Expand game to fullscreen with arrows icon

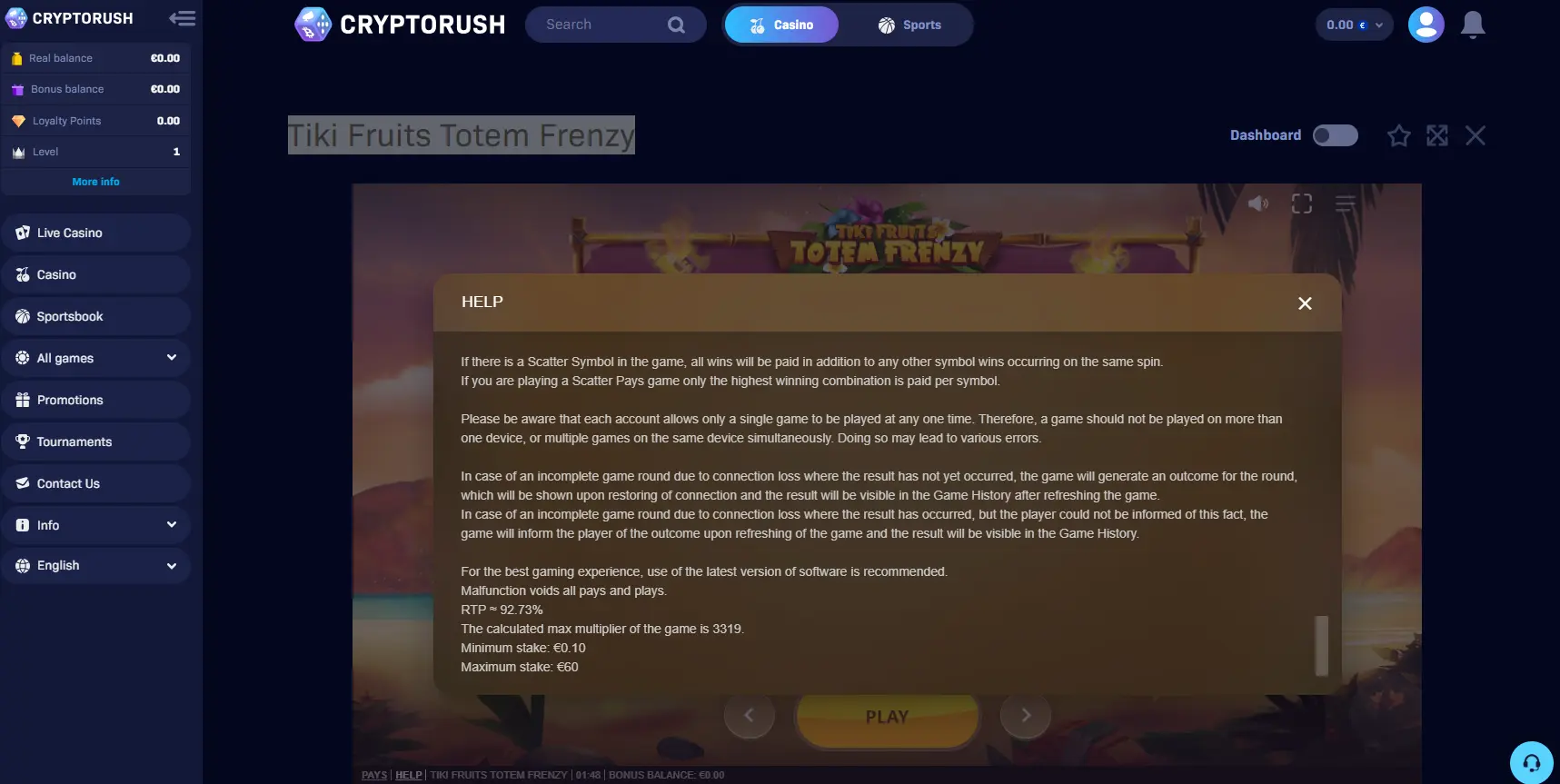point(1437,135)
